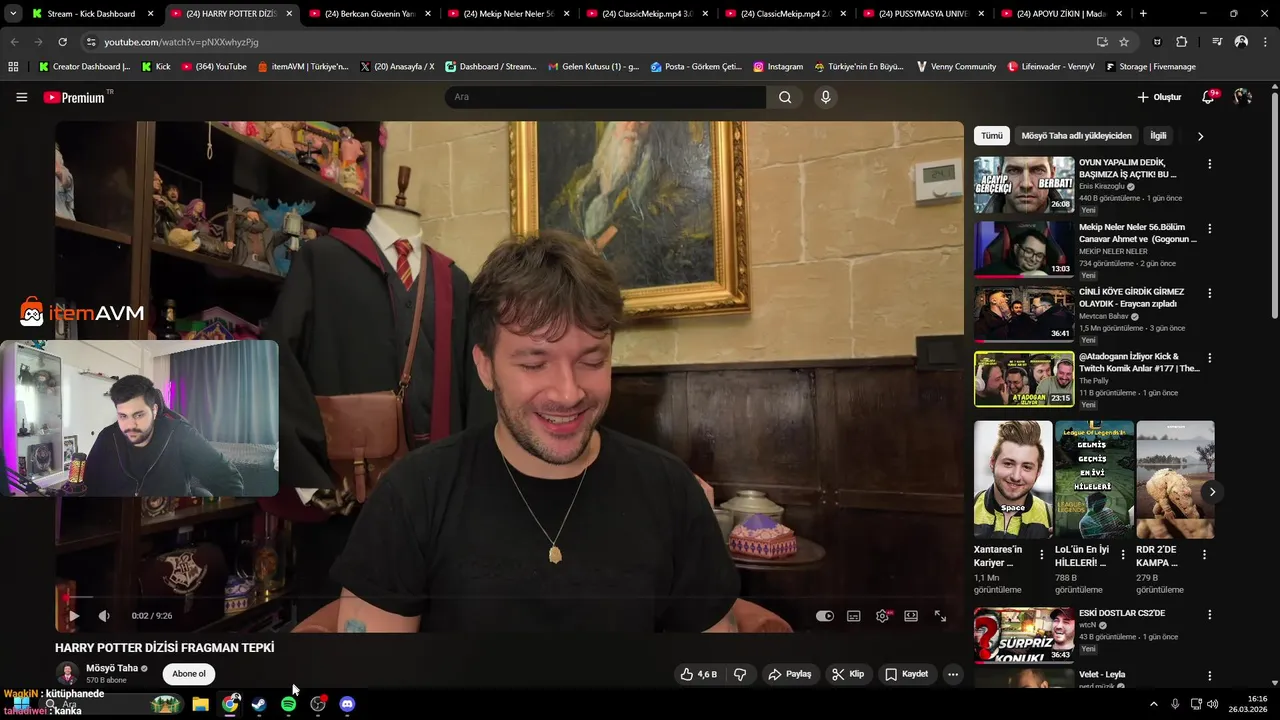1280x720 pixels.
Task: Open Instagram bookmark
Action: (x=778, y=66)
